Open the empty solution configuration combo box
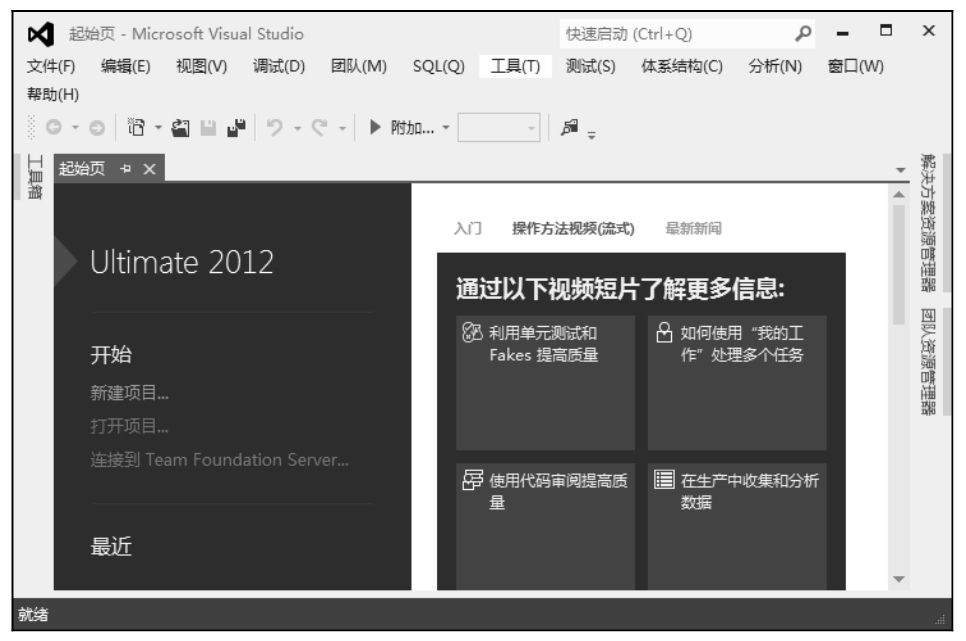Viewport: 966px width, 641px height. click(499, 128)
